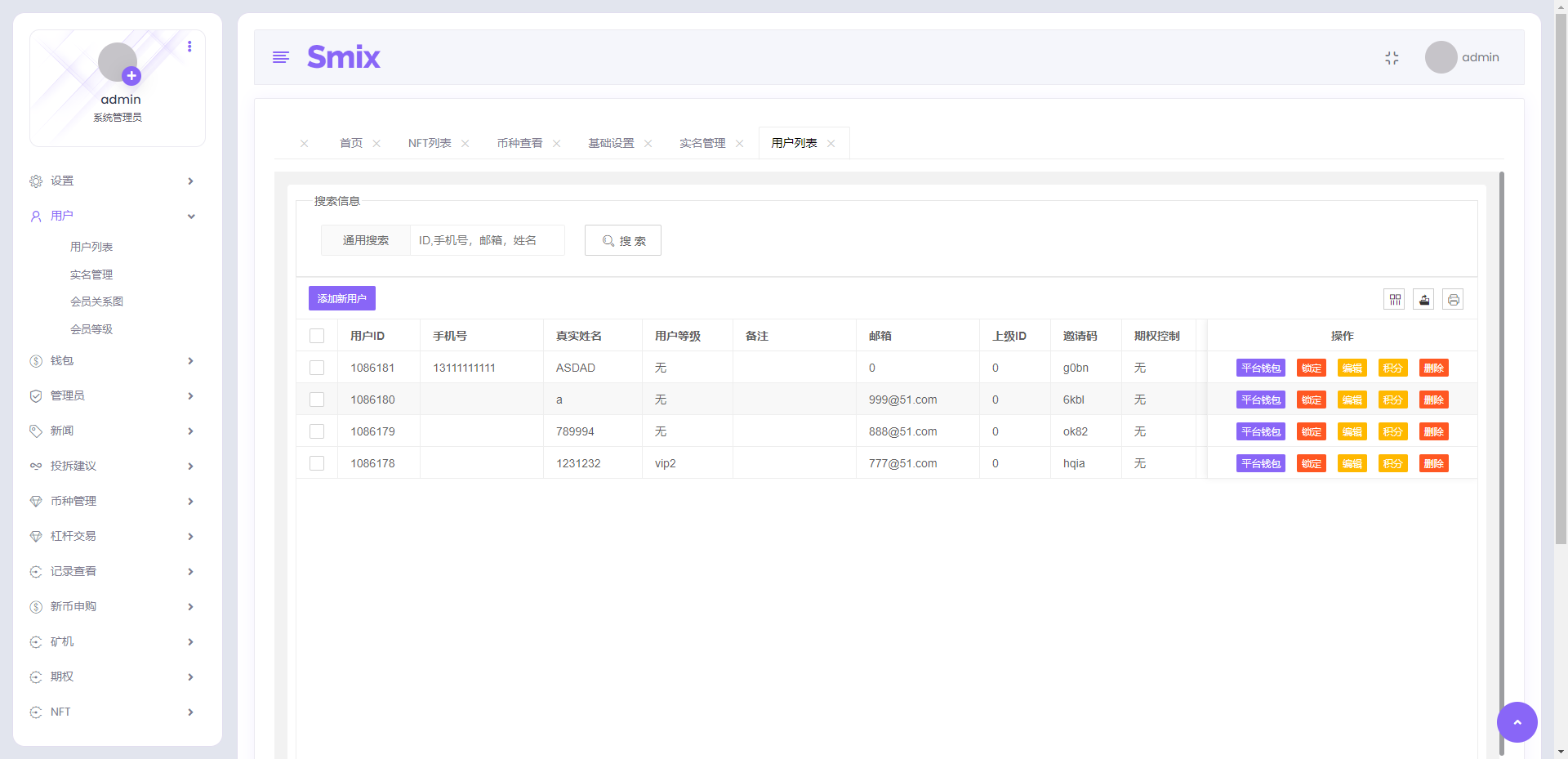Image resolution: width=1568 pixels, height=759 pixels.
Task: Check the row checkbox for user 1086181
Action: (x=317, y=368)
